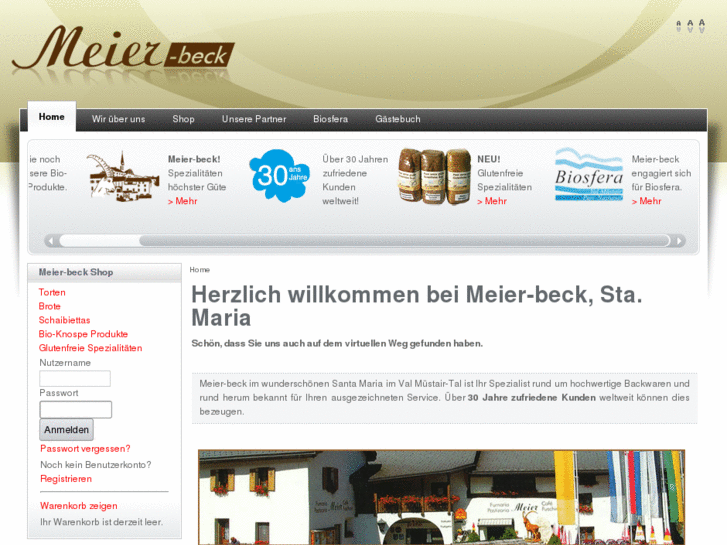Viewport: 727px width, 545px height.
Task: Click the Meier-beck building photo
Action: [441, 497]
